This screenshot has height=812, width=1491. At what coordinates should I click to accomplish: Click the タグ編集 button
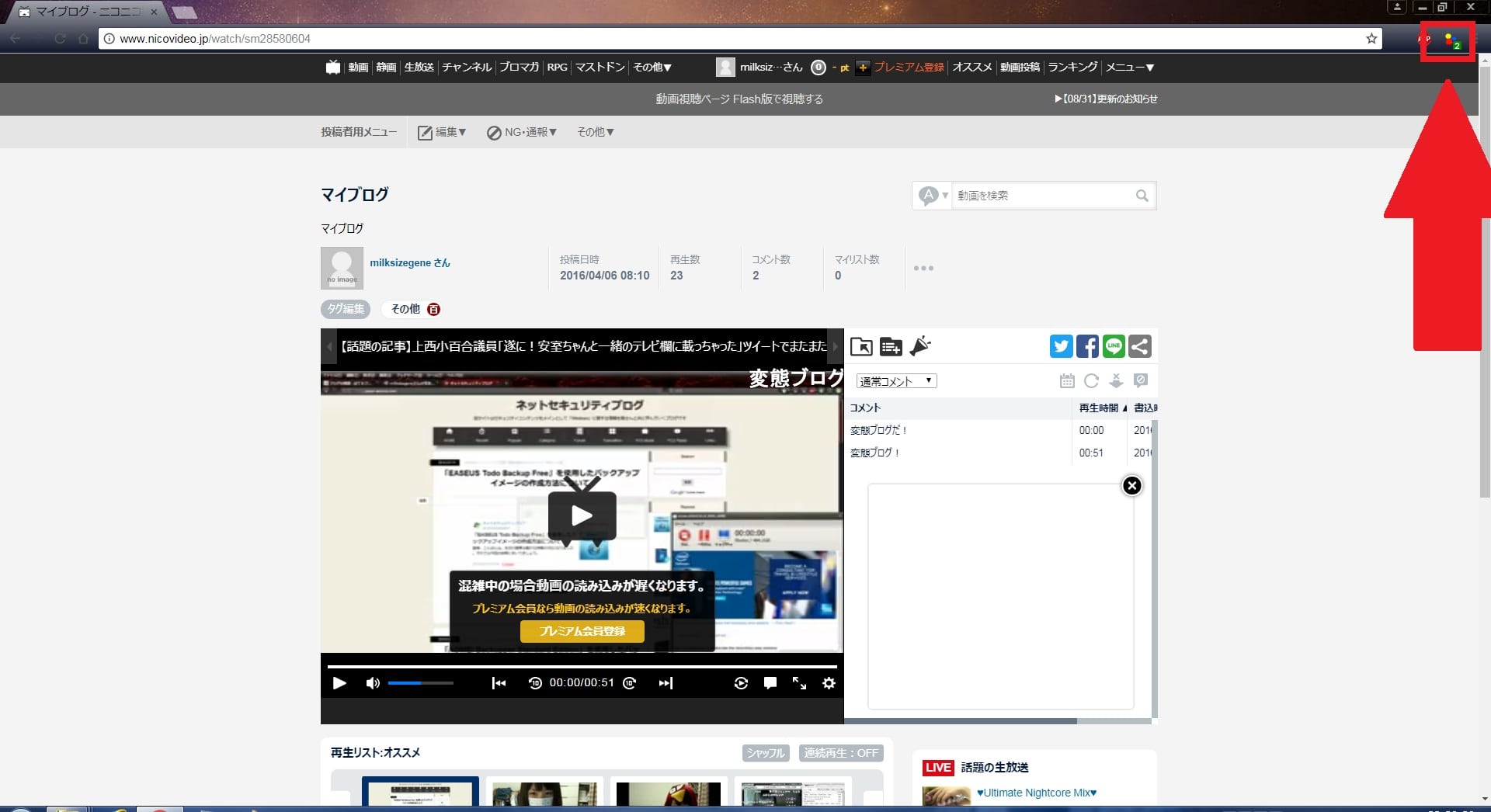tap(346, 309)
